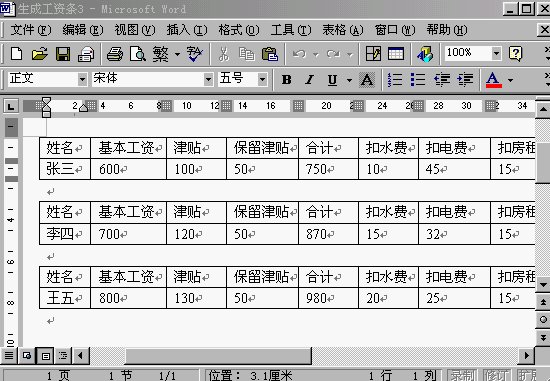Expand the redo history arrow
Screen dimensions: 550x381
click(x=349, y=54)
